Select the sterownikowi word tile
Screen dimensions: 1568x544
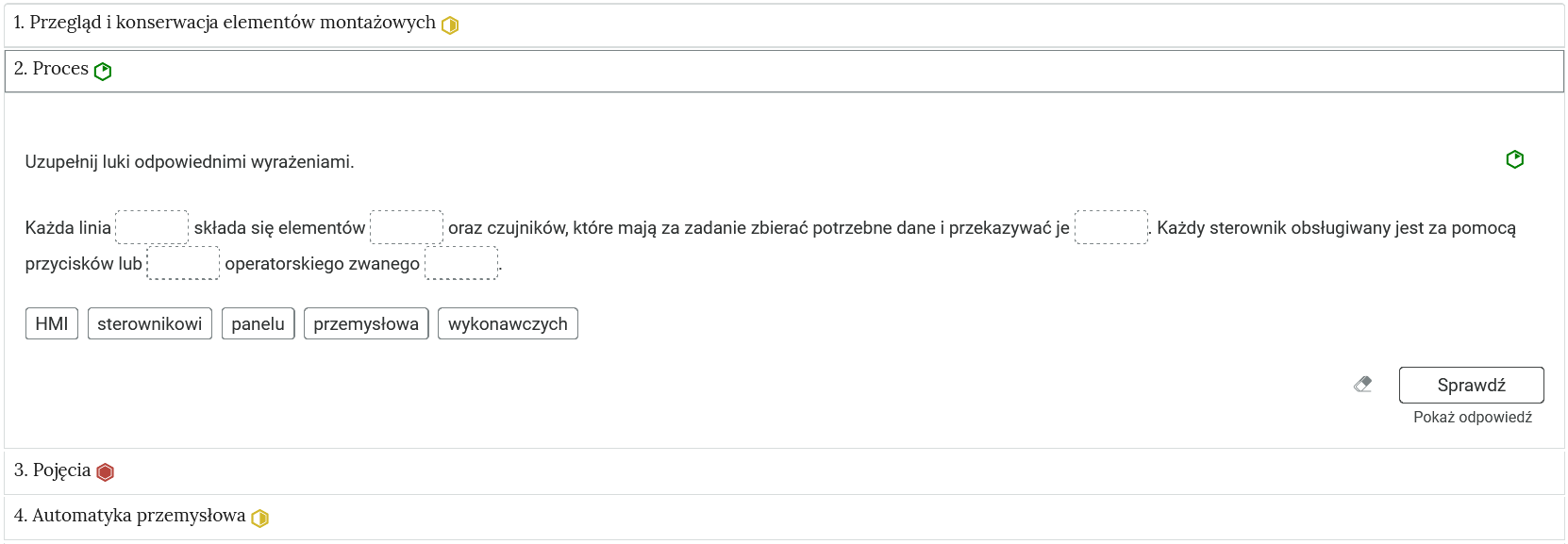[150, 323]
